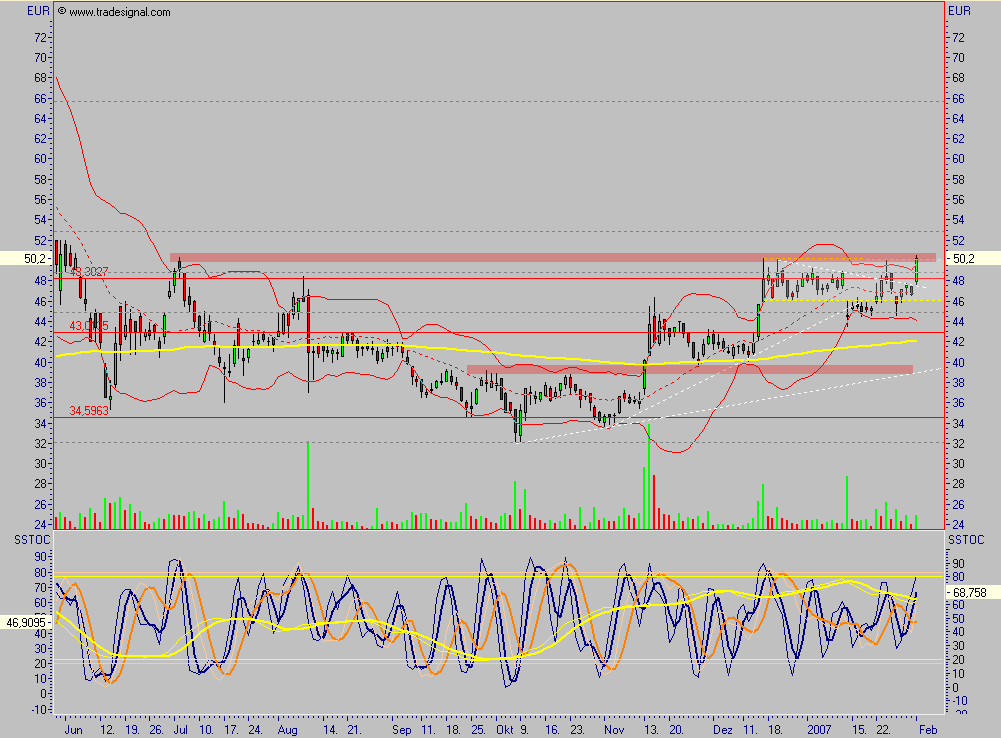Select the Aug label on time axis
Screen dimensions: 1001x738
point(287,730)
